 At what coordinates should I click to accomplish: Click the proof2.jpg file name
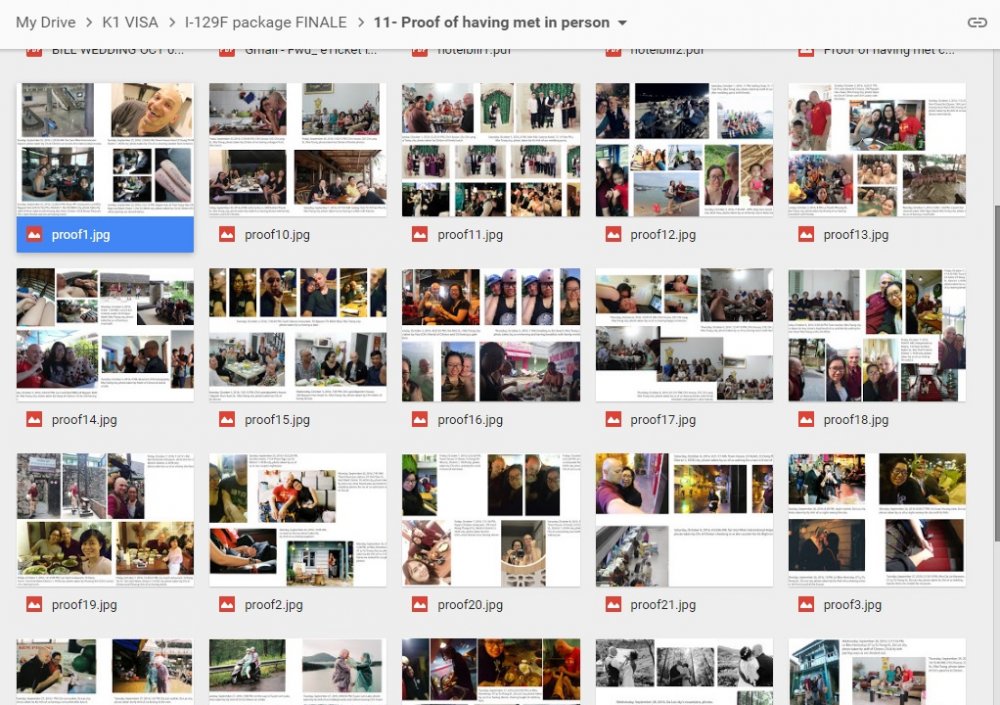pos(274,605)
